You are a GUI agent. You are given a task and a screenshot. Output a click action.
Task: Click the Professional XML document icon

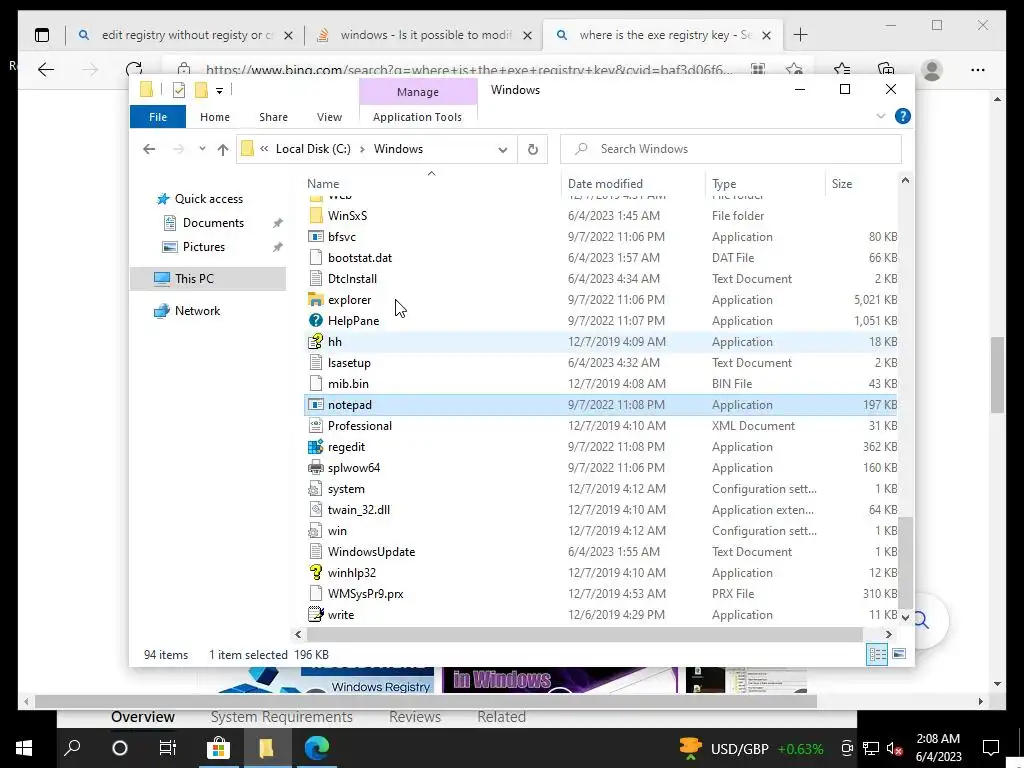(315, 426)
